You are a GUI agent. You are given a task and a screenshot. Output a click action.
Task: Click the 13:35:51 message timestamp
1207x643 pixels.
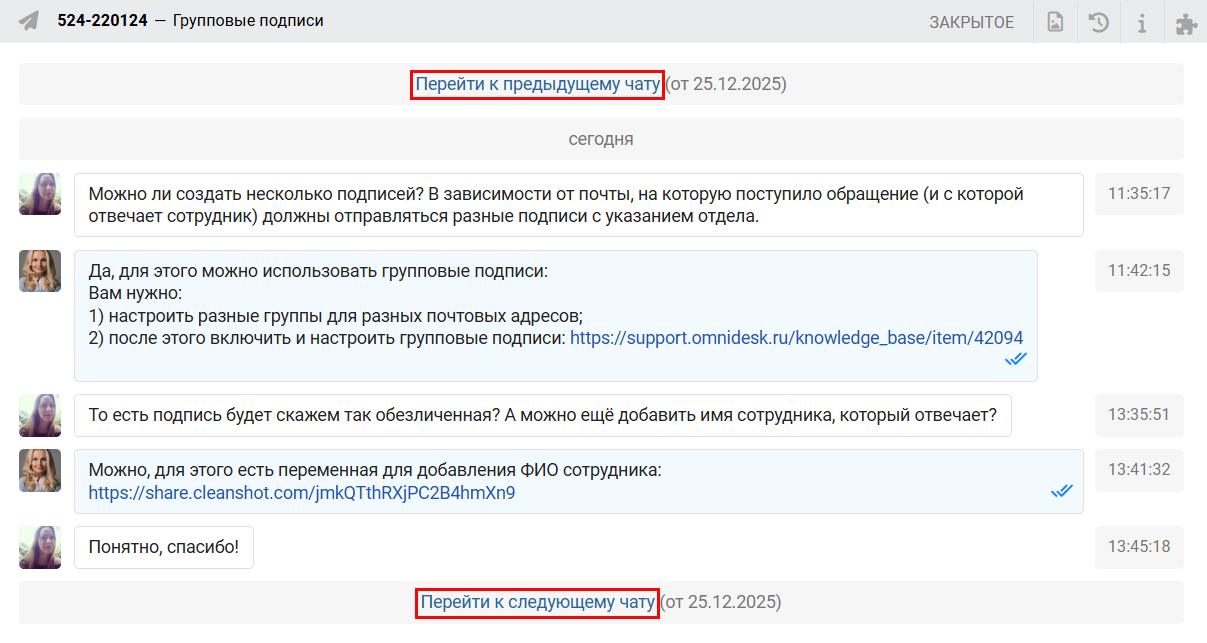[1138, 414]
